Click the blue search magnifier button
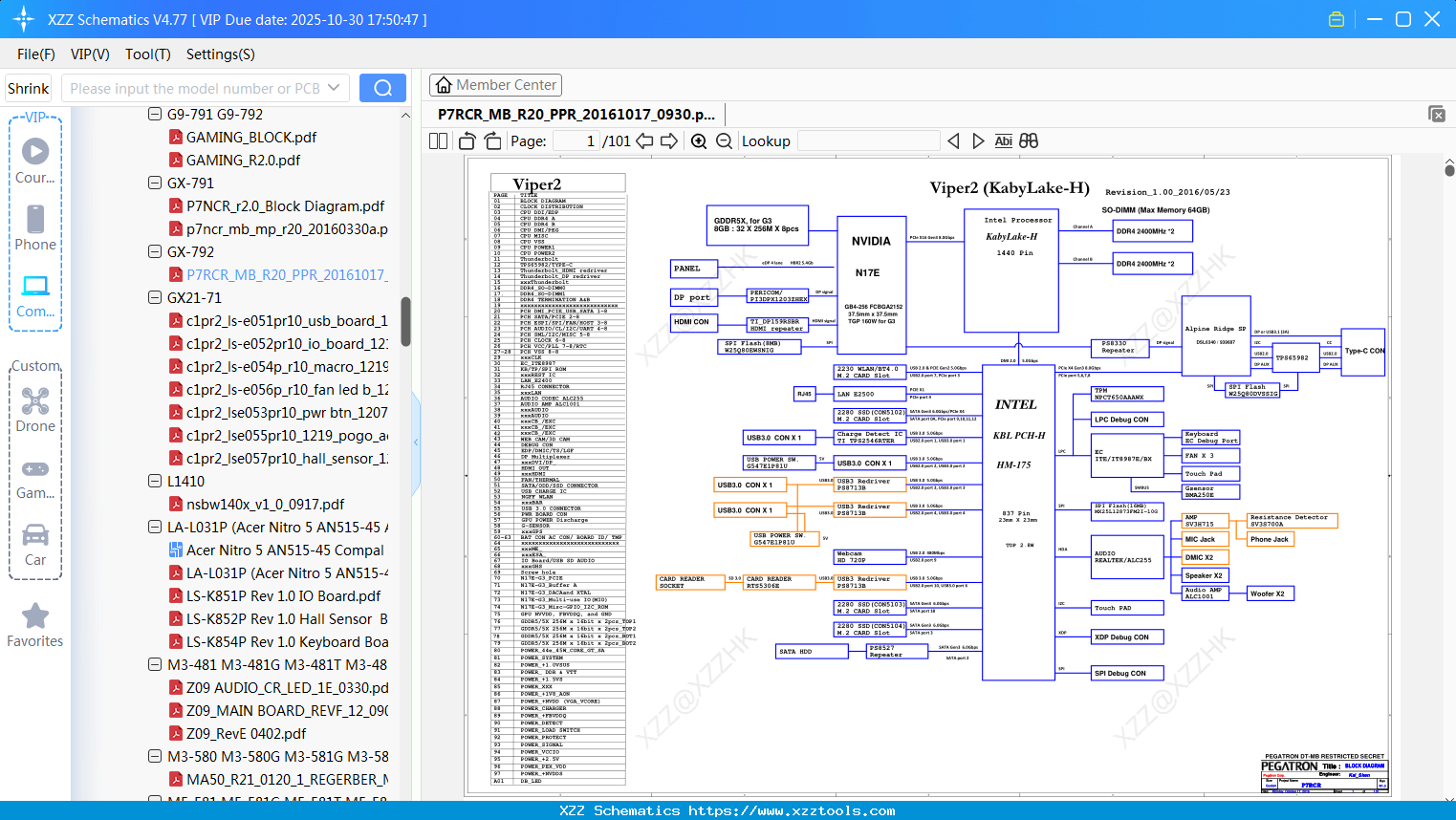Screen dimensions: 1456x820 tap(382, 88)
